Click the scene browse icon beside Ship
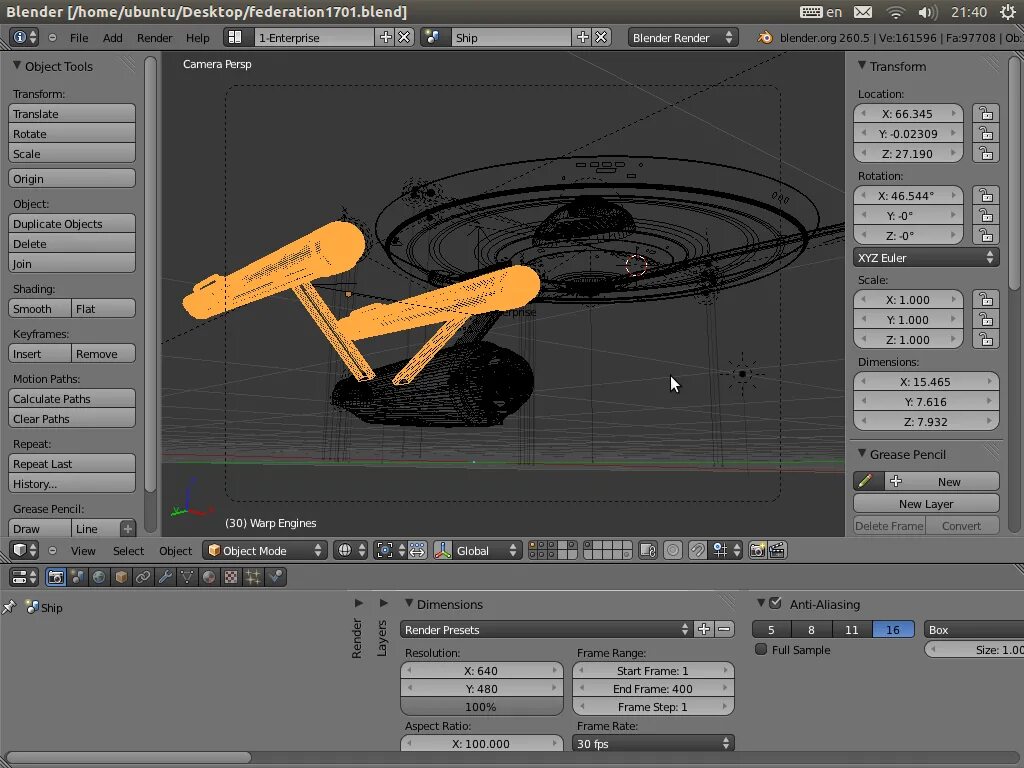Viewport: 1024px width, 768px height. pos(433,37)
